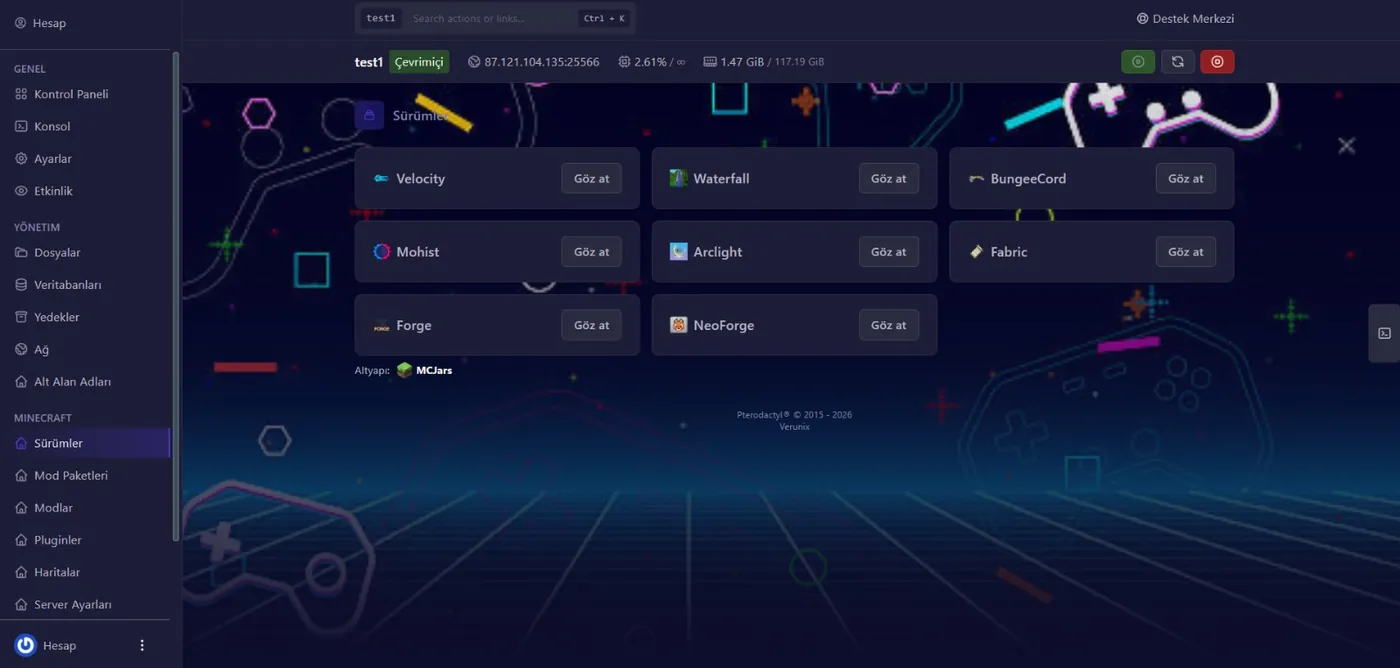Viewport: 1400px width, 668px height.
Task: Open Kontrol Paneli in sidebar
Action: tap(85, 94)
